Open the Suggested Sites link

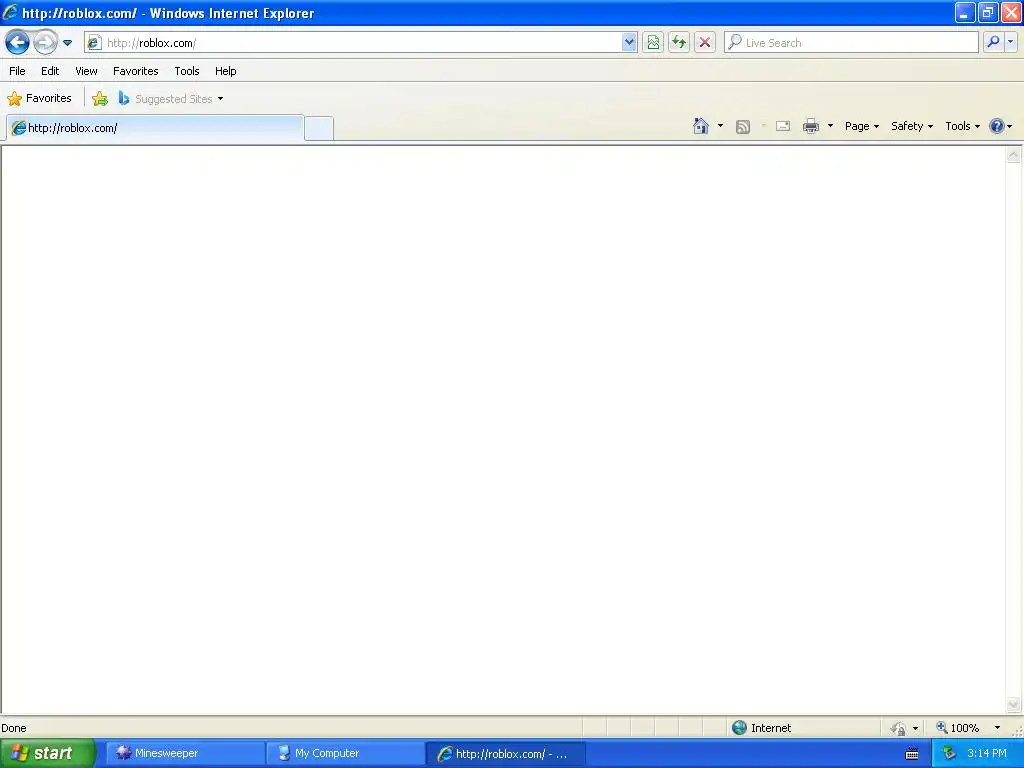click(165, 99)
